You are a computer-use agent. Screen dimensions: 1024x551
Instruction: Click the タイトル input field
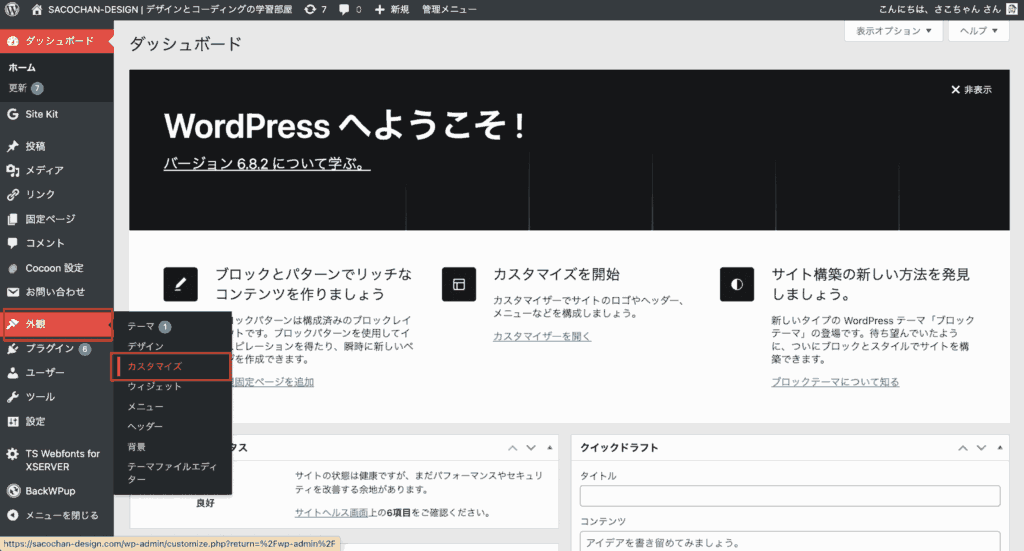click(x=790, y=496)
